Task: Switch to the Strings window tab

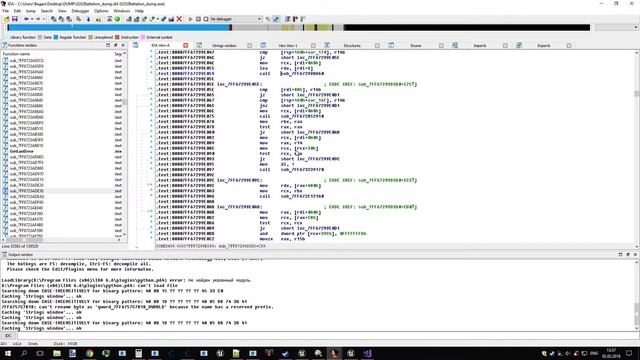Action: point(224,45)
